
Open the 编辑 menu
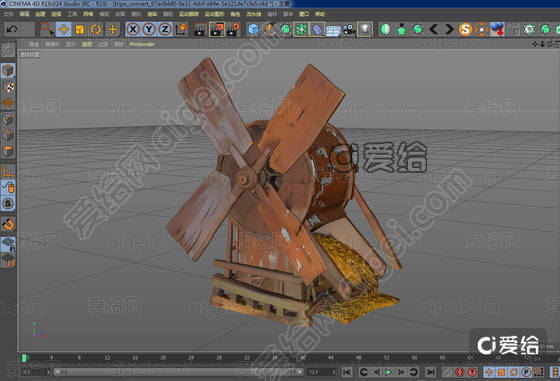[24, 14]
